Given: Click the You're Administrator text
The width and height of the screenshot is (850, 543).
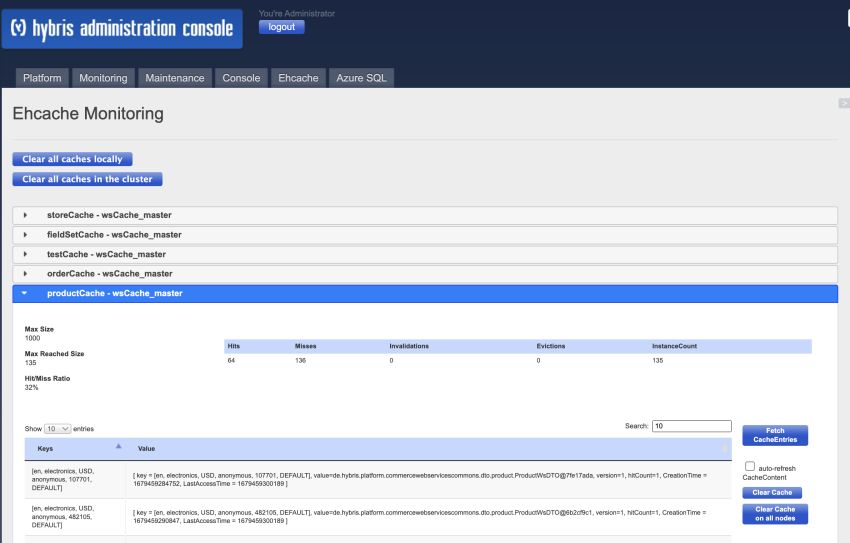Looking at the screenshot, I should 297,13.
